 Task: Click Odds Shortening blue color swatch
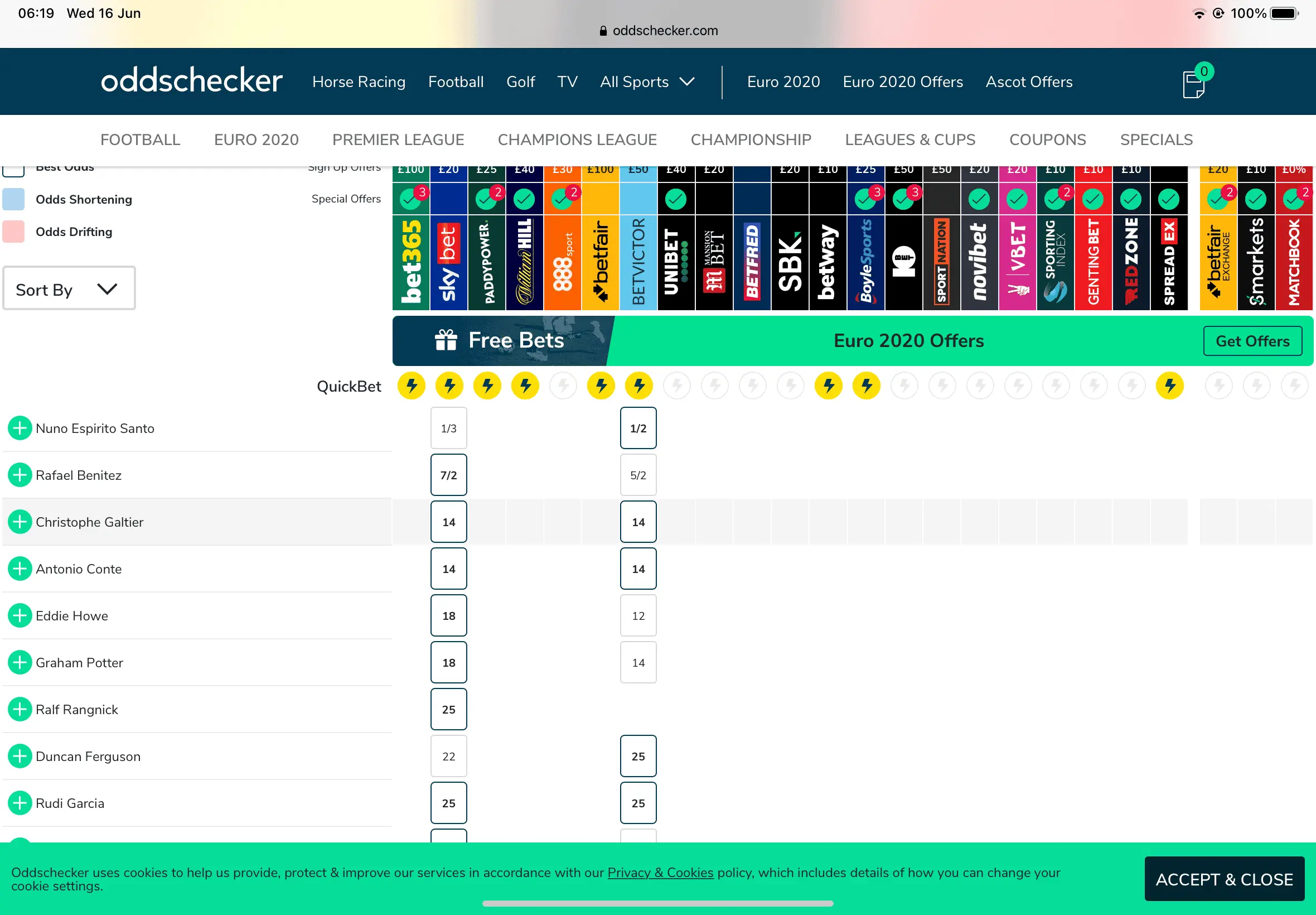point(14,200)
